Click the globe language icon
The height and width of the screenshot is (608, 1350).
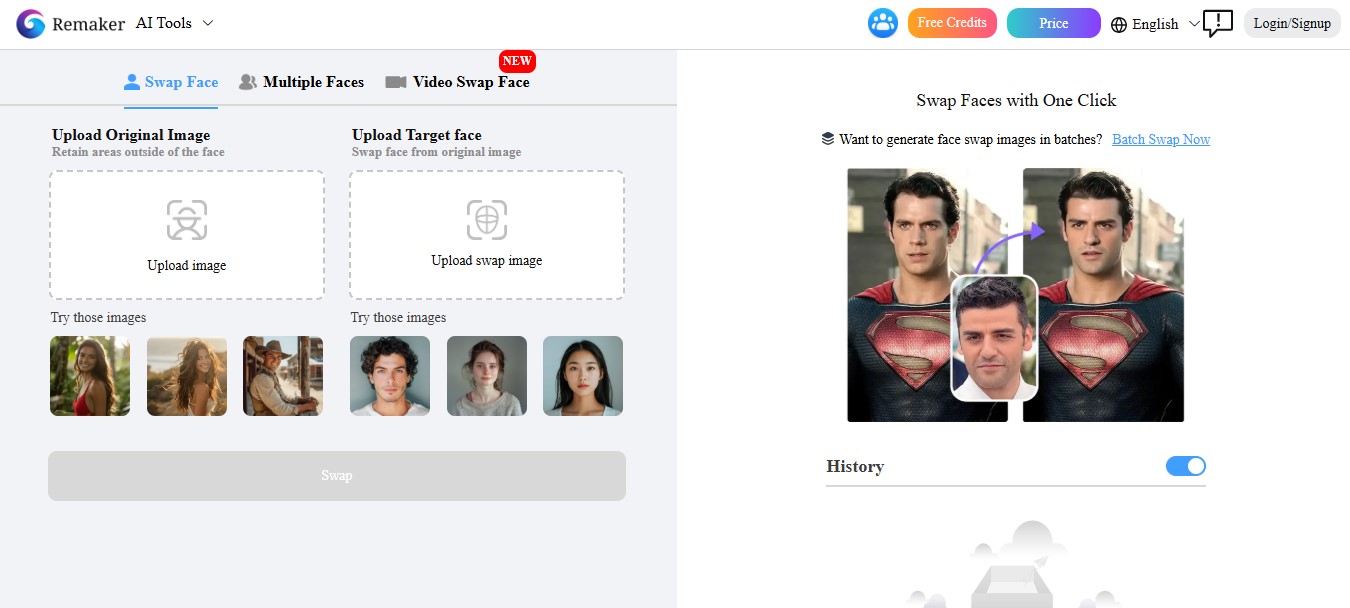pos(1119,24)
